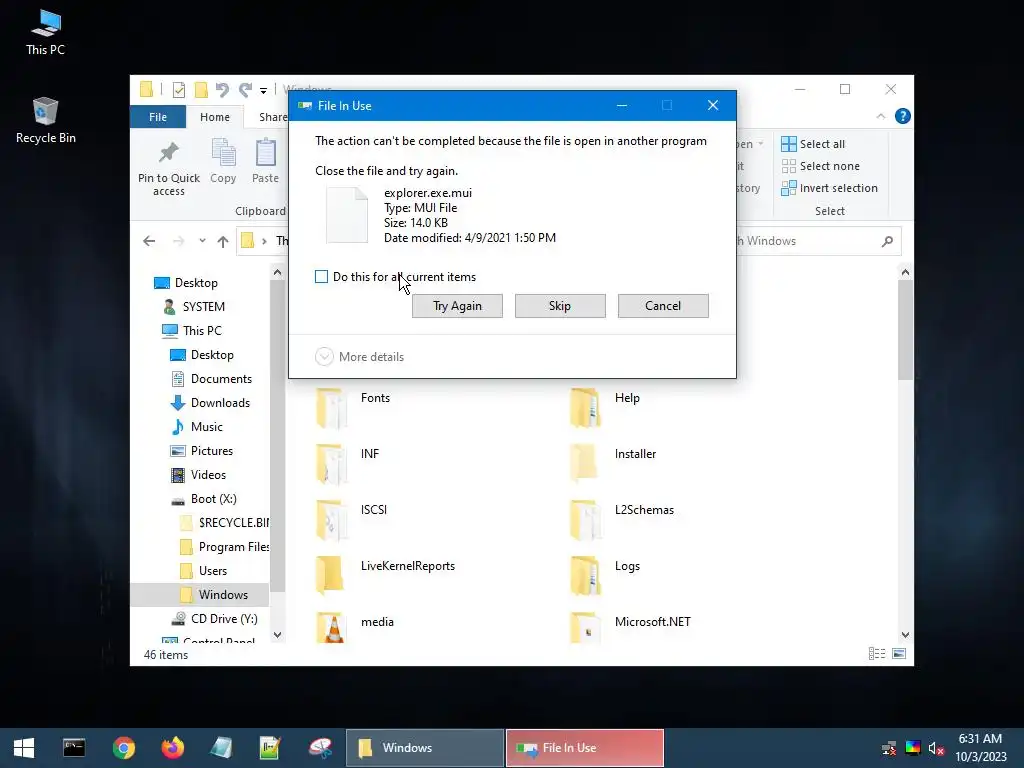Launch Firefox from taskbar
Screen dimensions: 1024x768
[x=172, y=748]
